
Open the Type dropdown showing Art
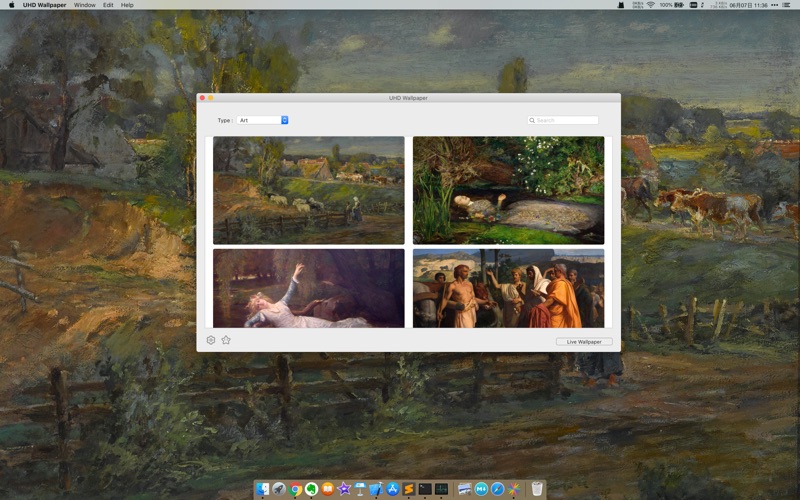263,120
